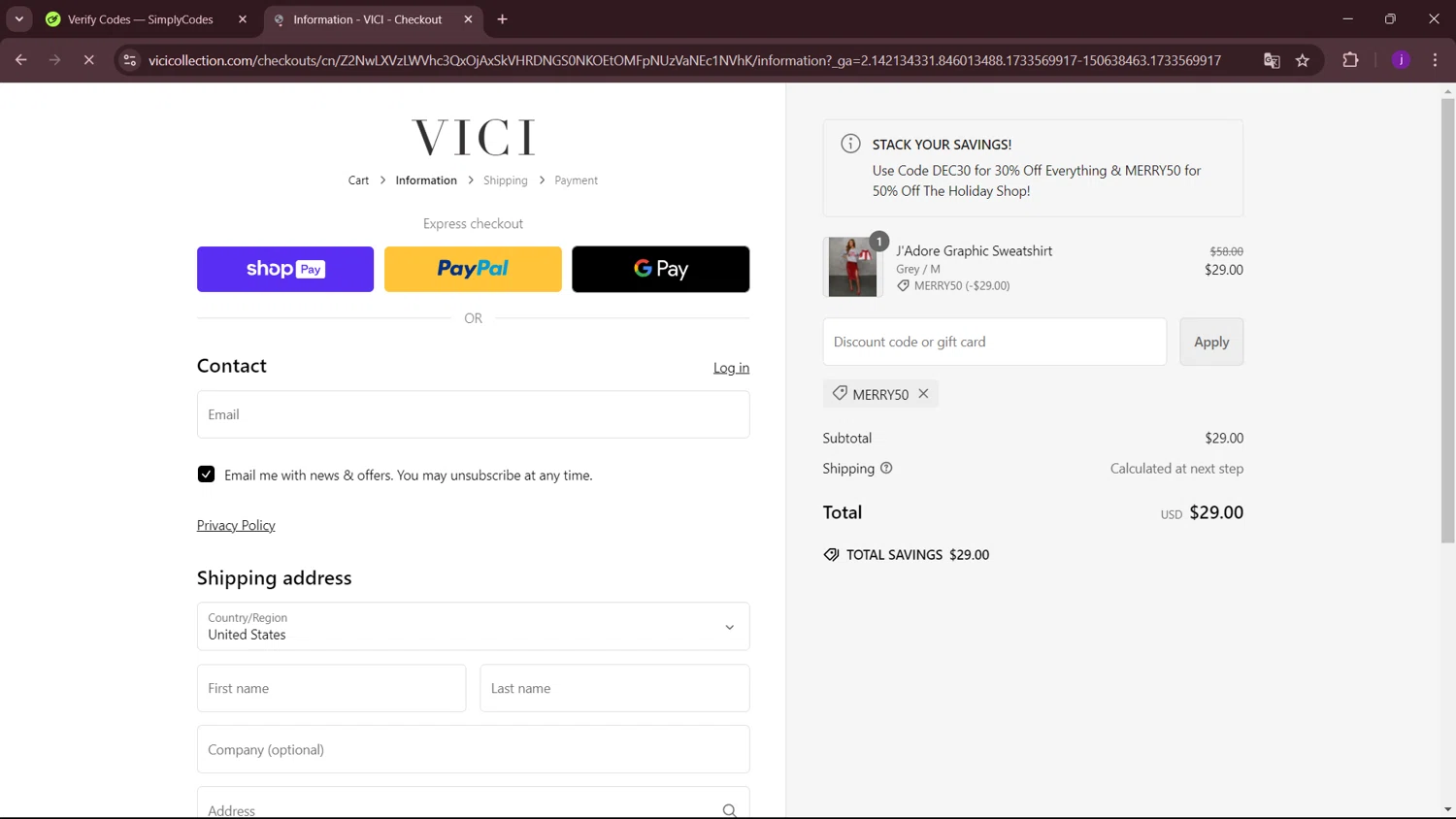Click the Total Savings tag icon
1456x819 pixels.
click(831, 555)
